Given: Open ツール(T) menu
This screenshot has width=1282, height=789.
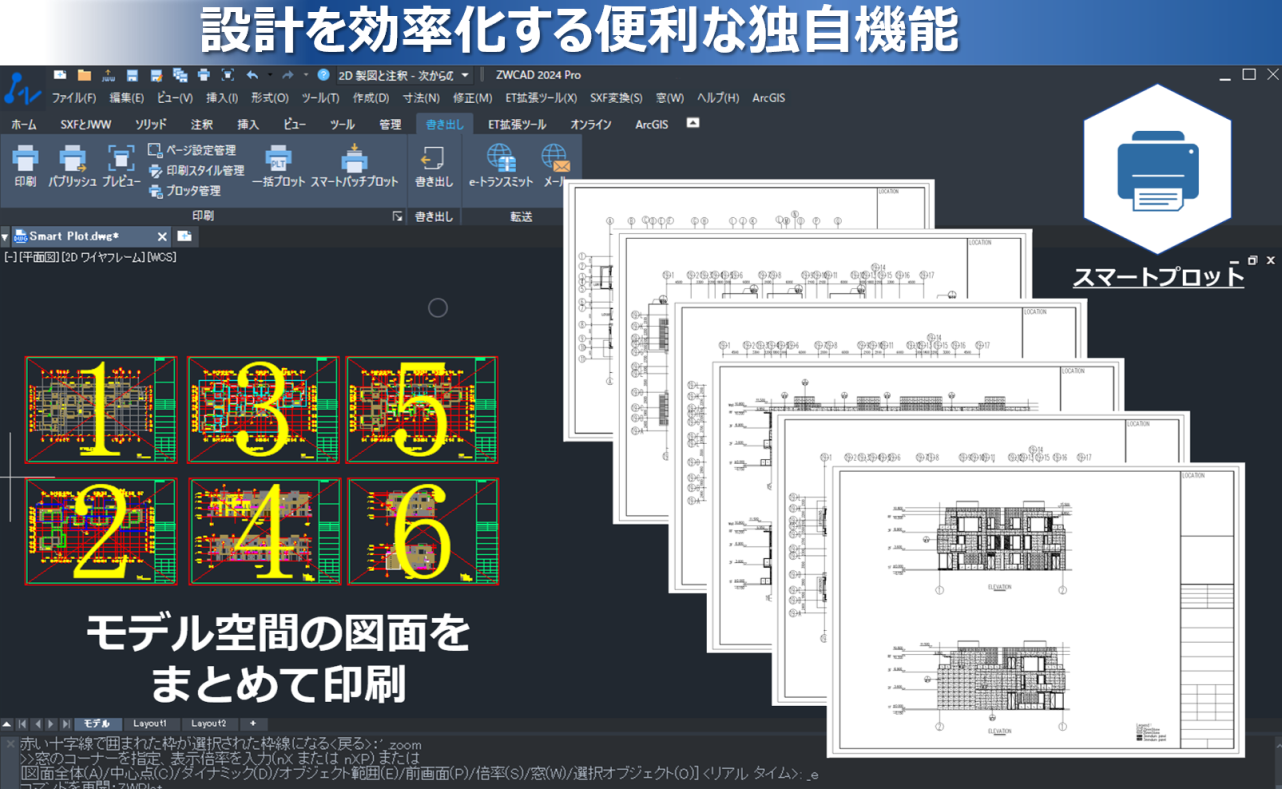Looking at the screenshot, I should tap(321, 98).
